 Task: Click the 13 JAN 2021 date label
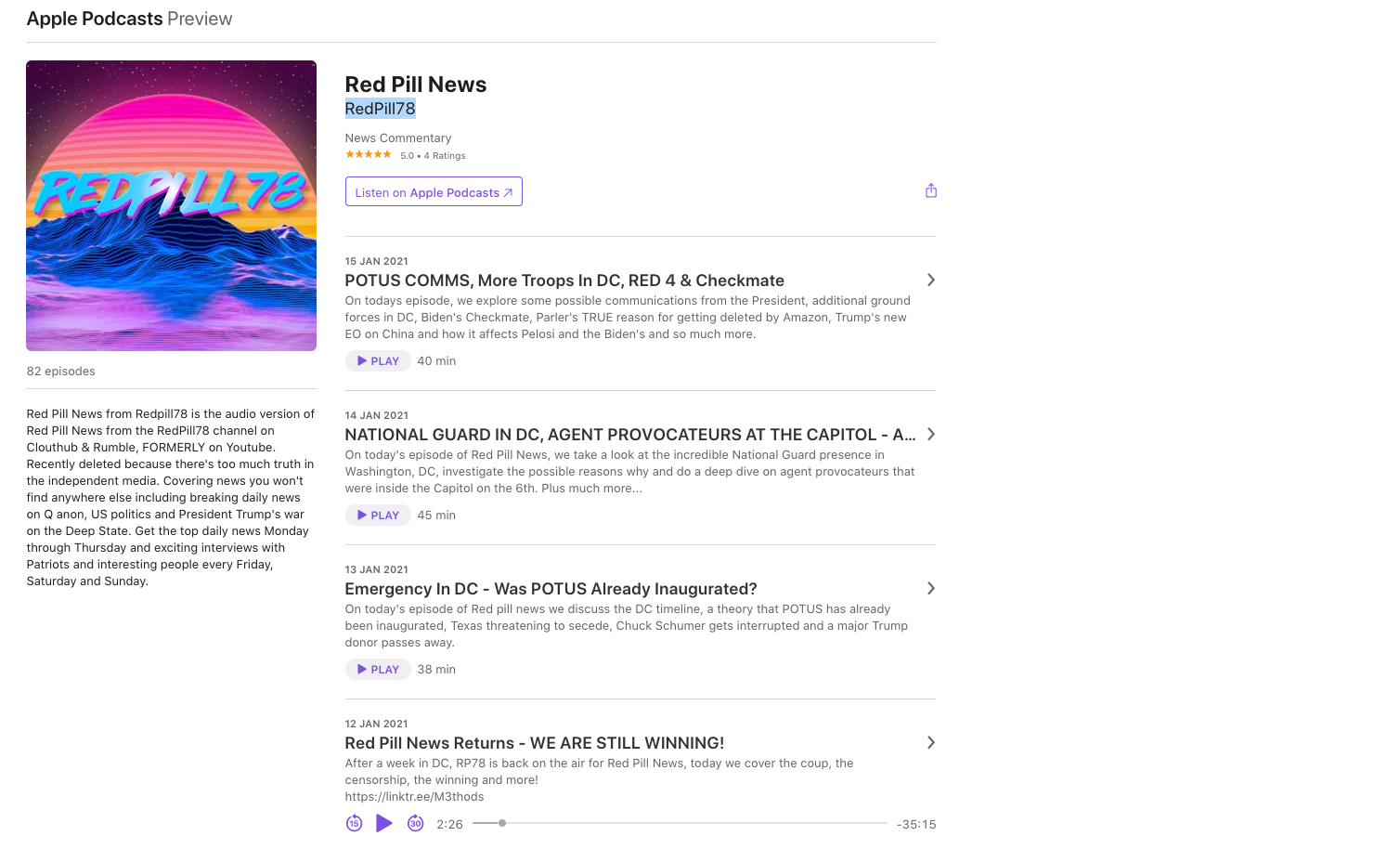pos(376,569)
